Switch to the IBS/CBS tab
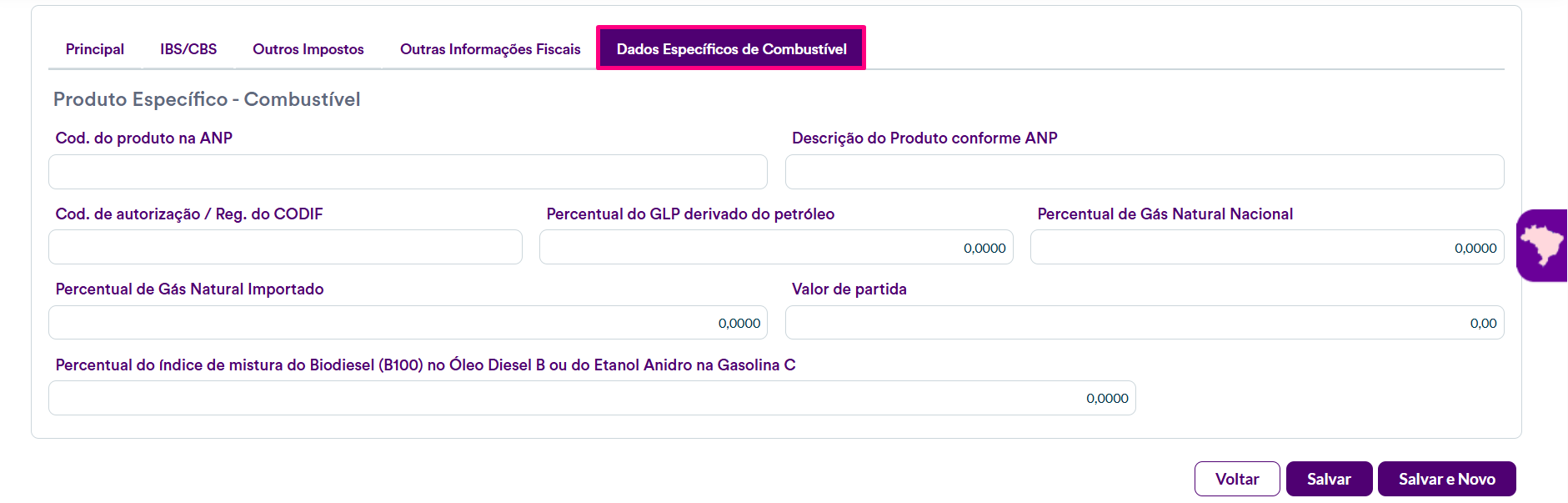 188,49
